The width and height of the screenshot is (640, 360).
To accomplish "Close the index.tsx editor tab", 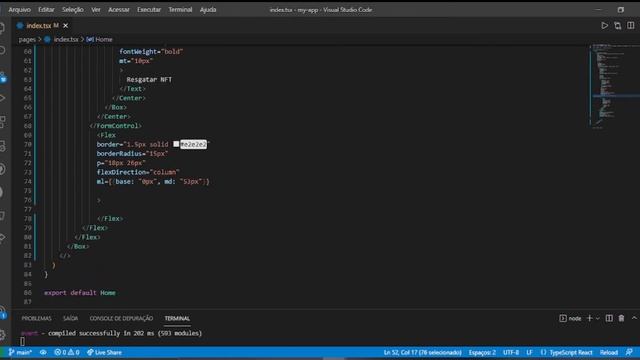I will [65, 26].
